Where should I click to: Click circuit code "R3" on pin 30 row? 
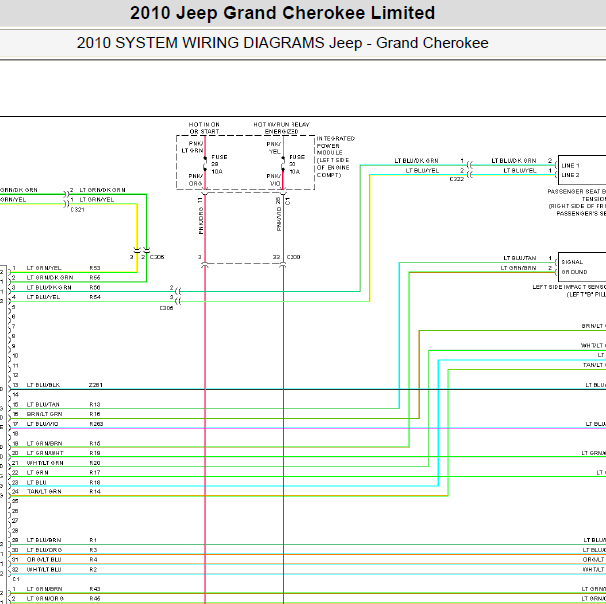click(93, 550)
